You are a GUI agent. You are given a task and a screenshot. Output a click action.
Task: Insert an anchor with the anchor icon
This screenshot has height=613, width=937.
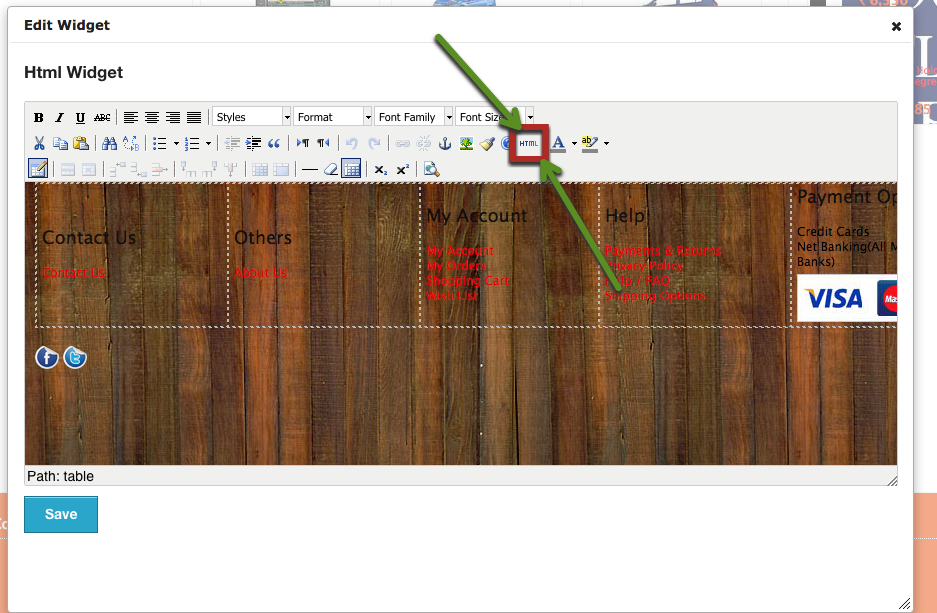446,144
